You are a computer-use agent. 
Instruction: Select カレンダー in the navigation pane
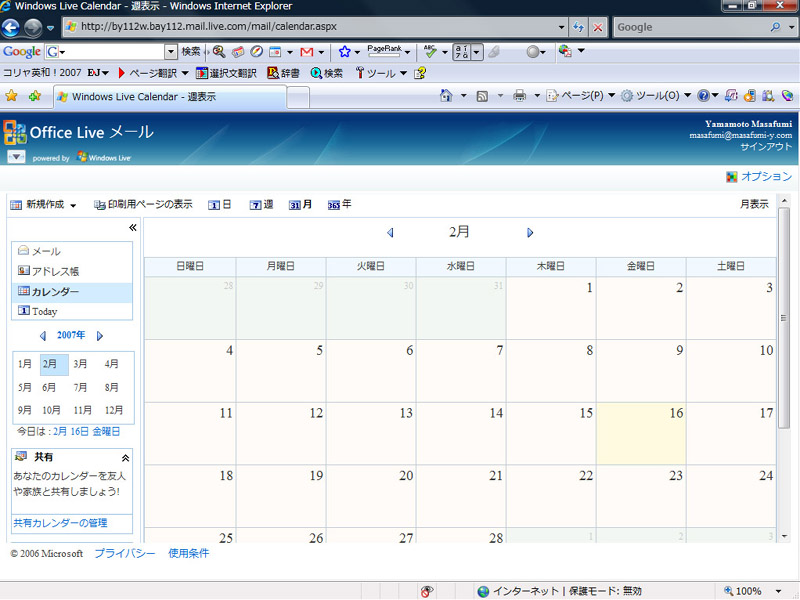pos(72,292)
